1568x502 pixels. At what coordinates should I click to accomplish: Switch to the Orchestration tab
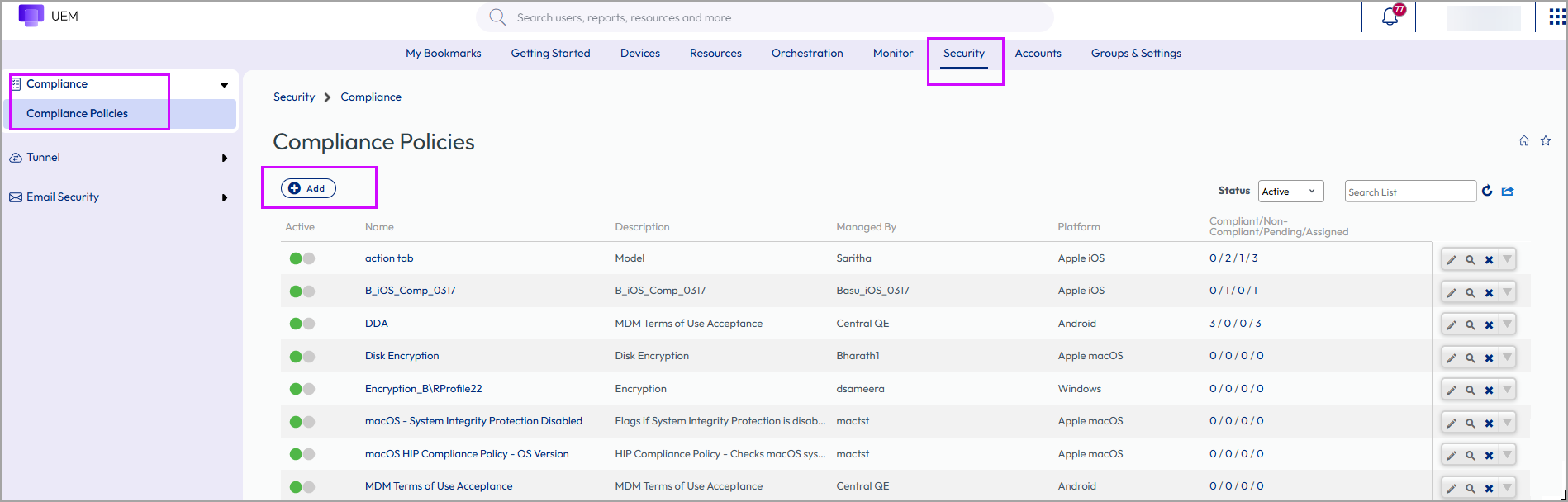(x=807, y=53)
